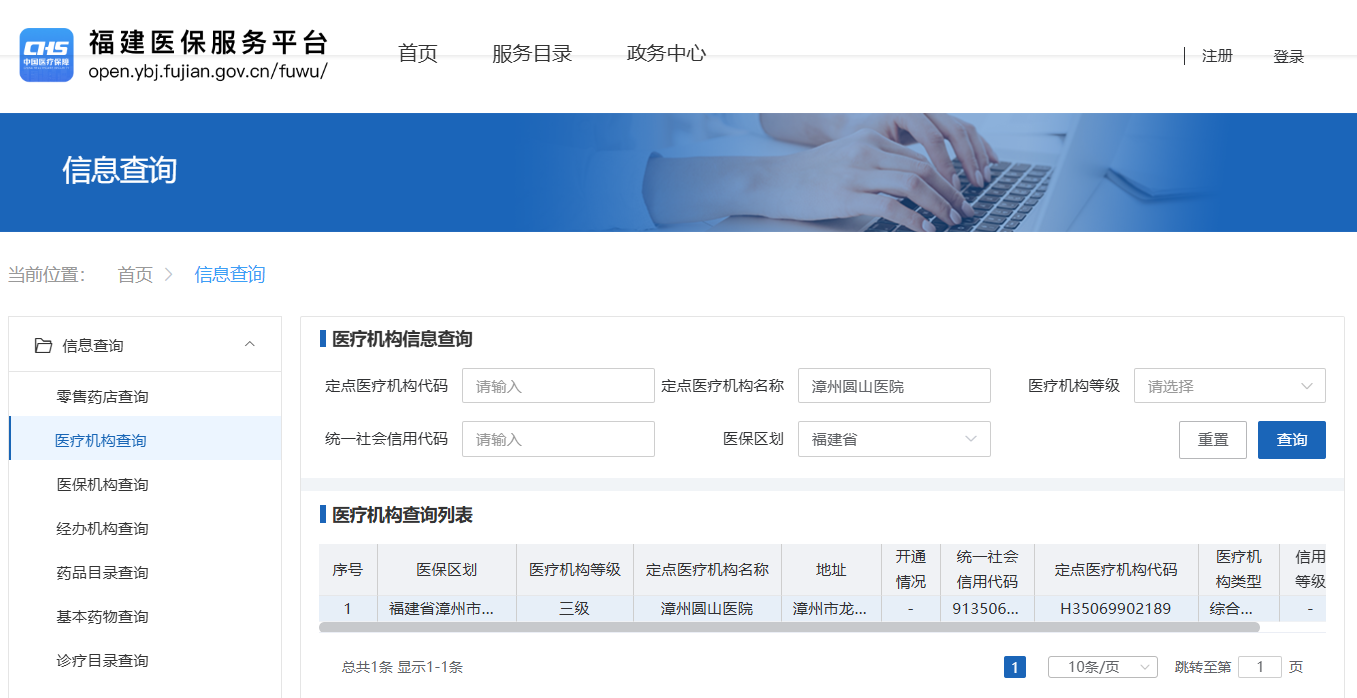The image size is (1357, 698).
Task: Click the folder icon beside 信息查询
Action: coord(43,346)
